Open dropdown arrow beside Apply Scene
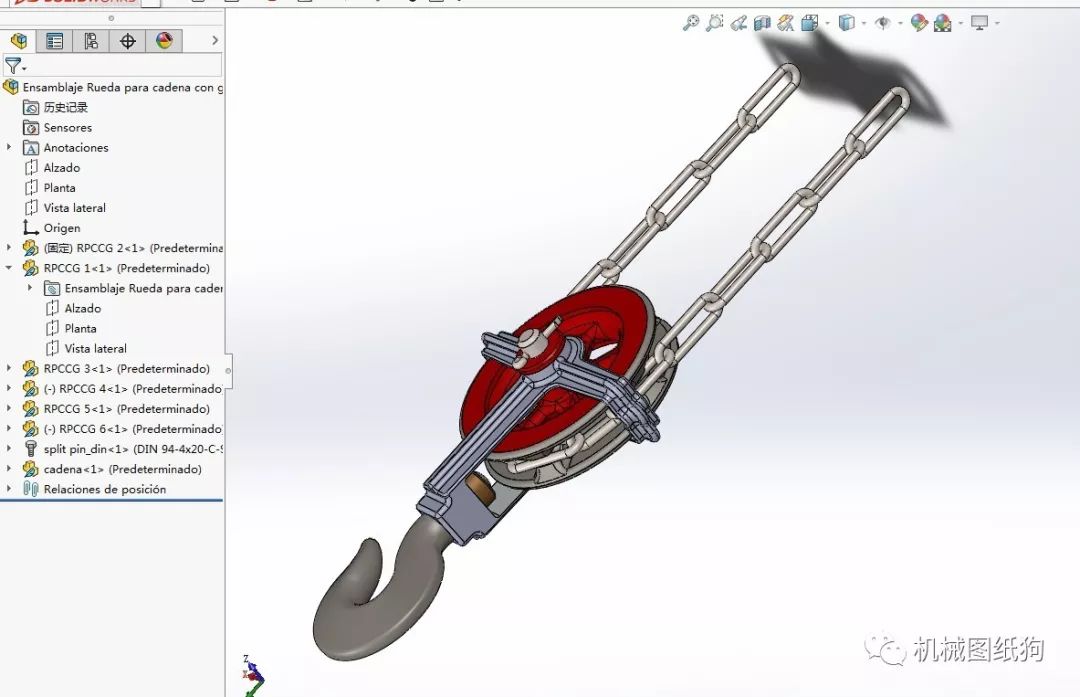 coord(960,23)
